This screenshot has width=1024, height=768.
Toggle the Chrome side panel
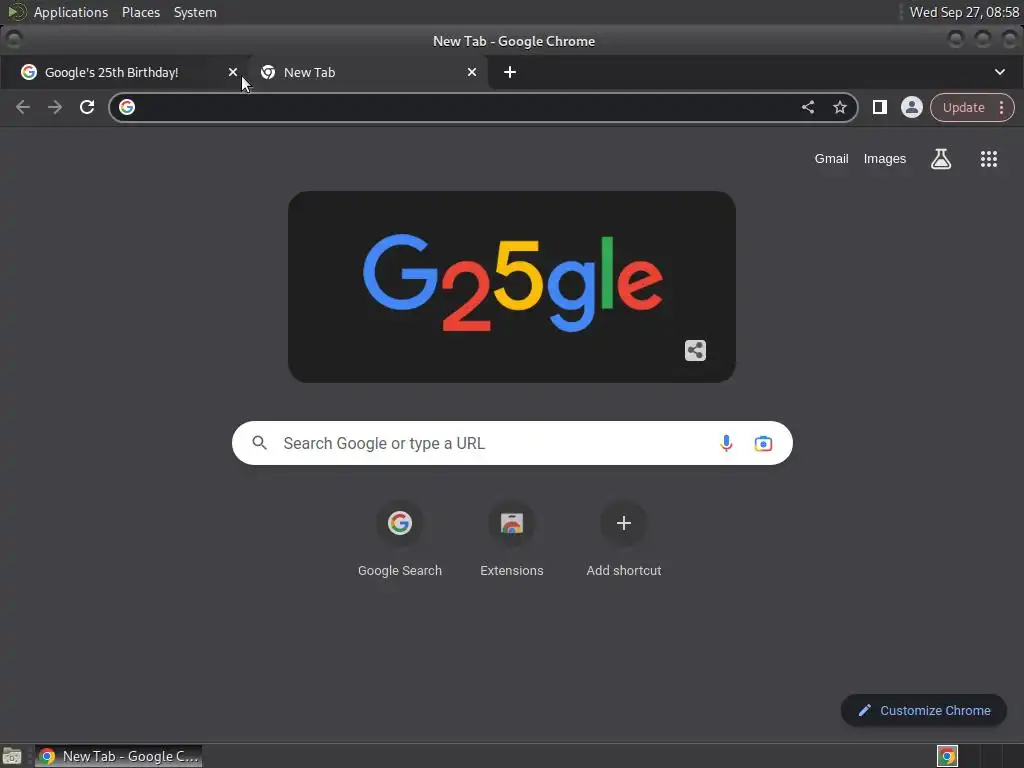click(880, 107)
